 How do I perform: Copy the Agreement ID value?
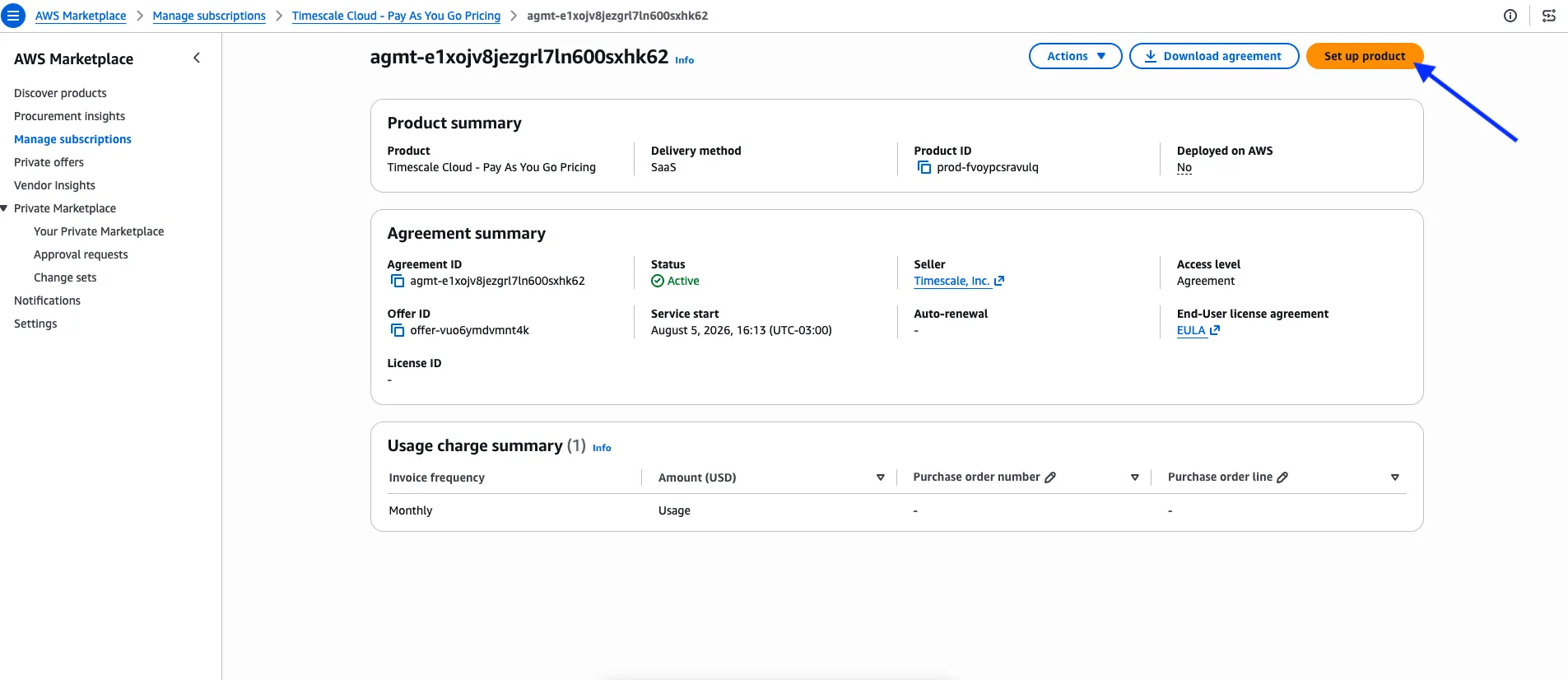pyautogui.click(x=398, y=281)
